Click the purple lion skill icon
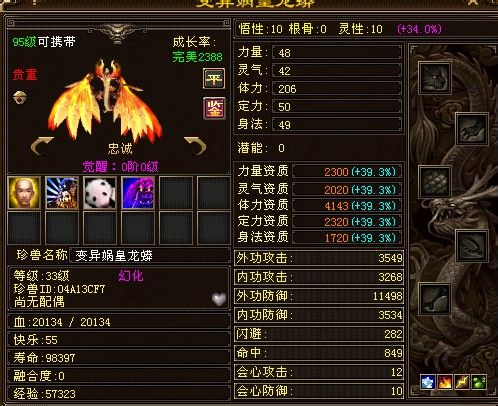This screenshot has height=406, width=498. (x=138, y=193)
